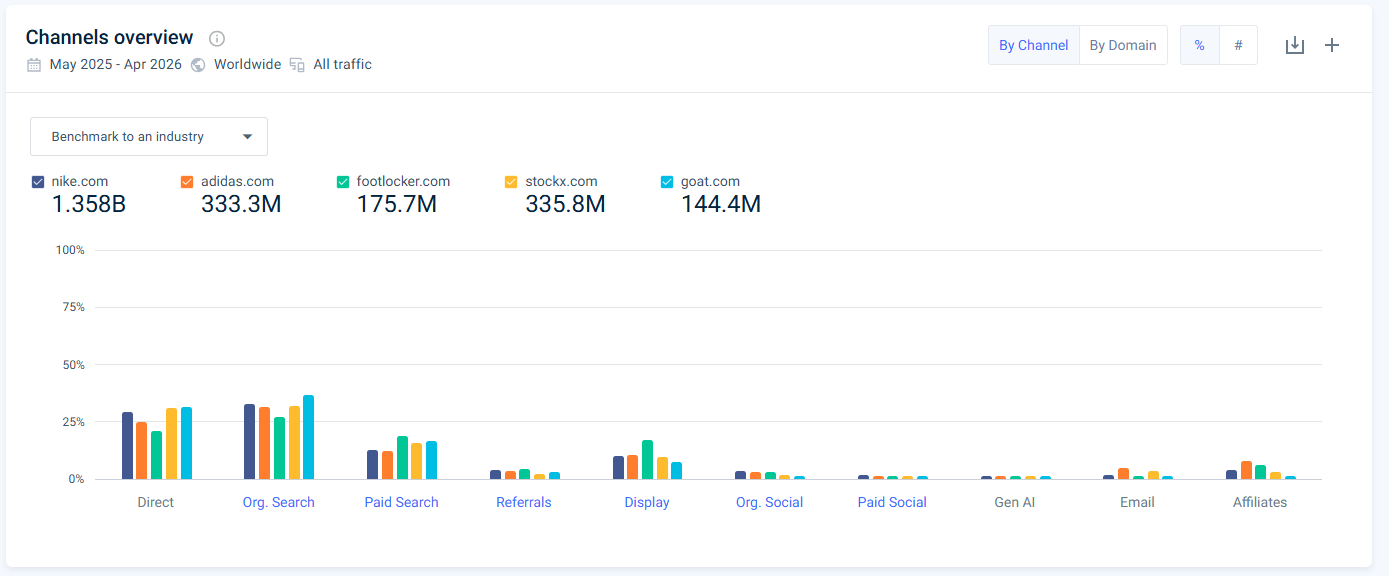The width and height of the screenshot is (1389, 576).
Task: Open the Org. Social channel link
Action: tap(769, 502)
